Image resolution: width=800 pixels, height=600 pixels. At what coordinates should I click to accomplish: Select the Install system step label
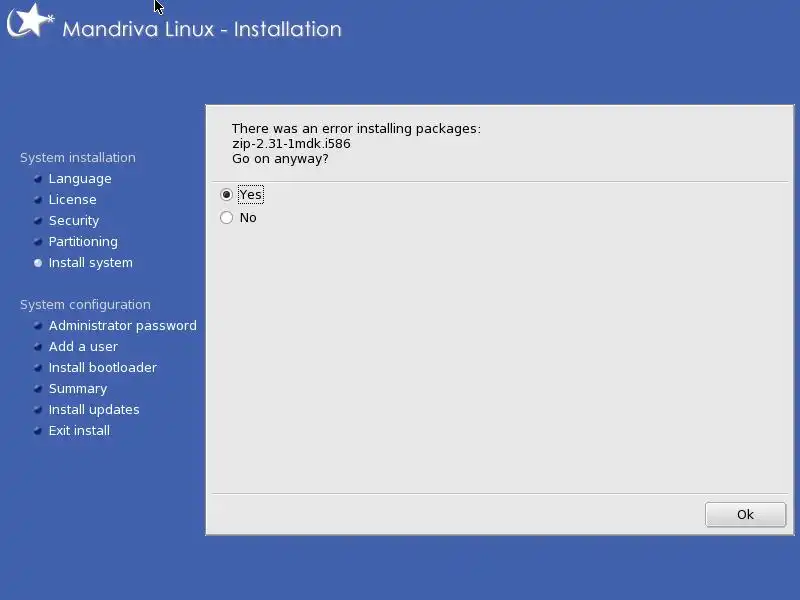coord(91,263)
